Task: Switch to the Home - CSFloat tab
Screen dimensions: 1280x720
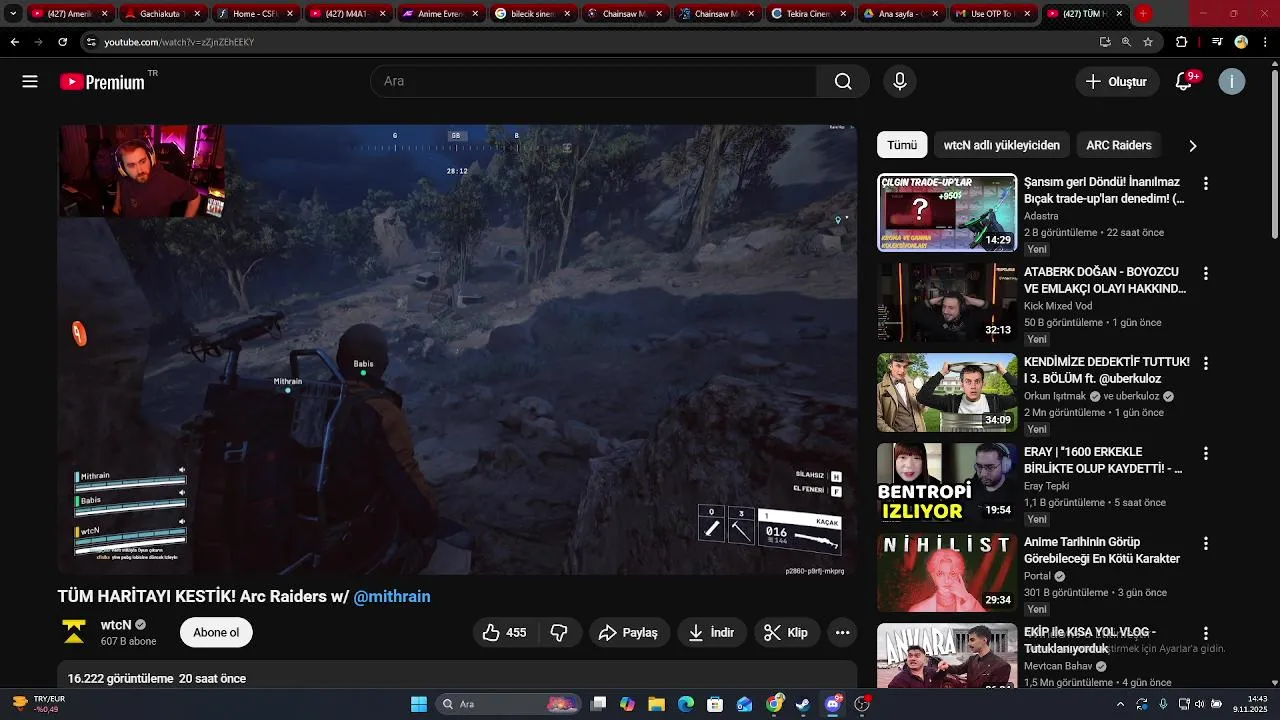Action: 254,14
